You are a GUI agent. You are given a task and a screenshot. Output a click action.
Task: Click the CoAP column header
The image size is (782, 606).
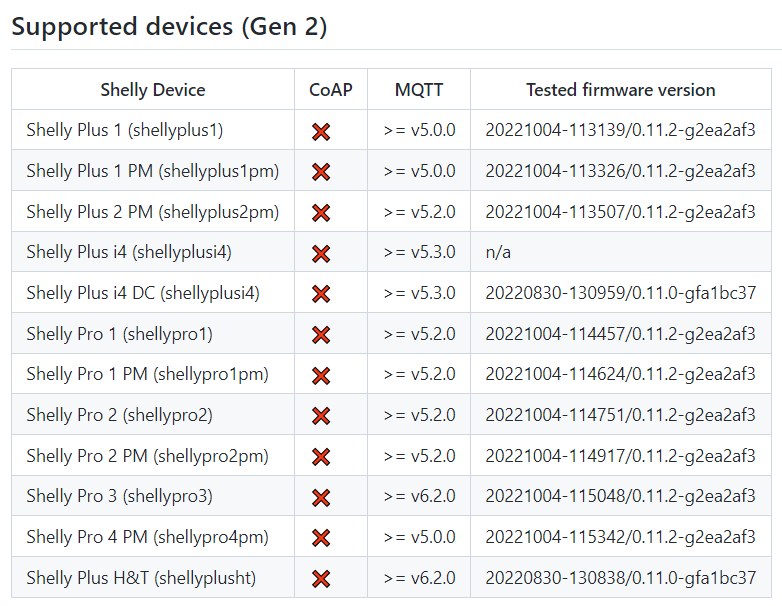coord(330,90)
